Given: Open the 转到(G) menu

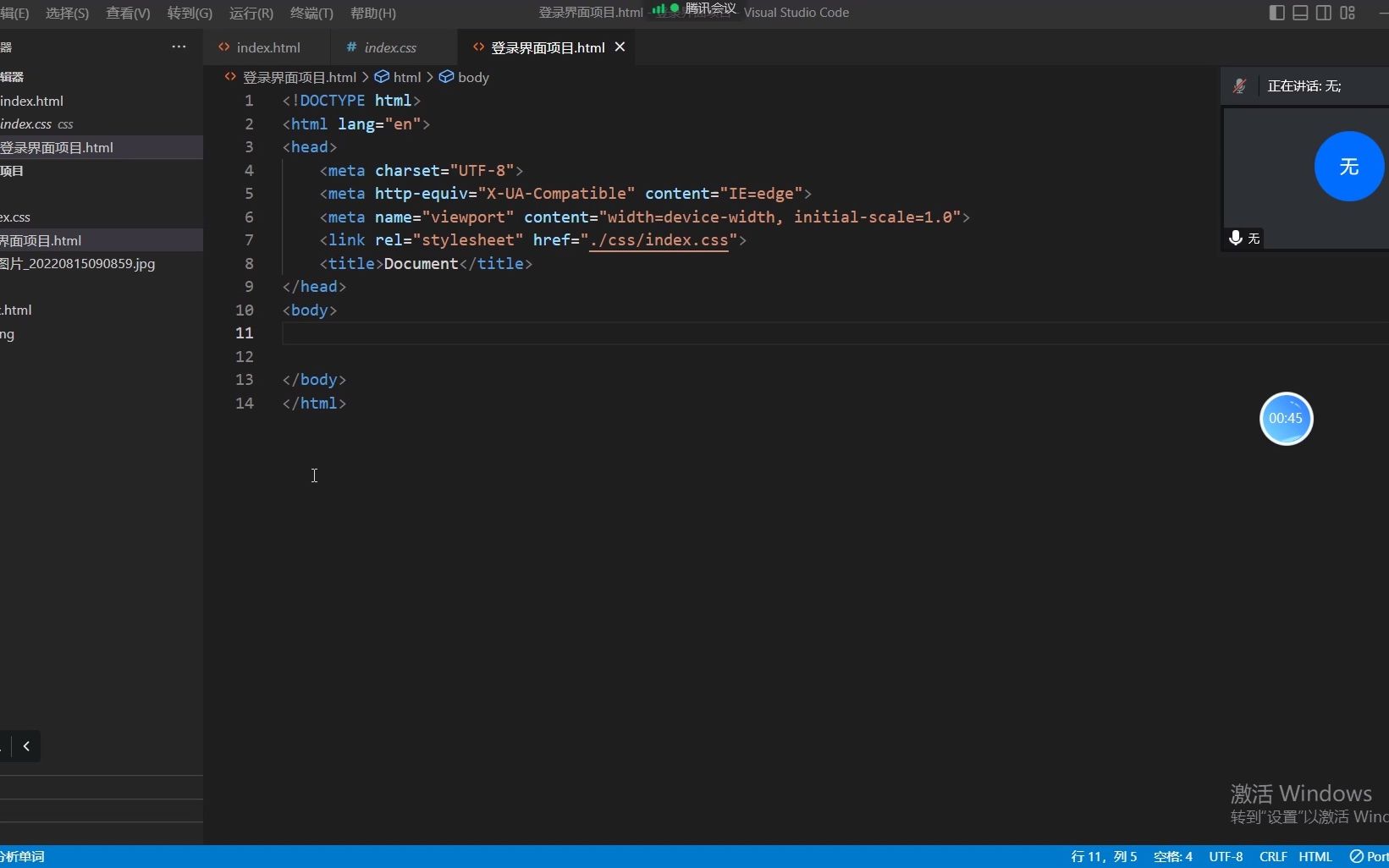Looking at the screenshot, I should click(x=190, y=13).
